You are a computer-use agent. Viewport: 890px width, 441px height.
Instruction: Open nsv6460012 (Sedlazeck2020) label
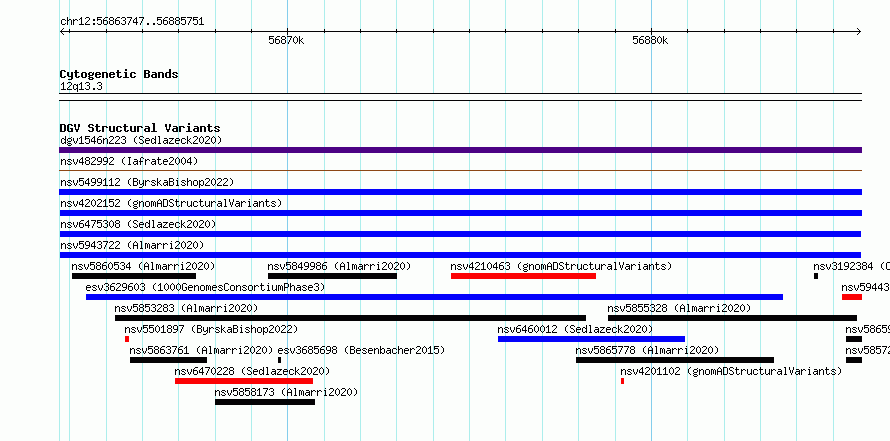[x=575, y=329]
